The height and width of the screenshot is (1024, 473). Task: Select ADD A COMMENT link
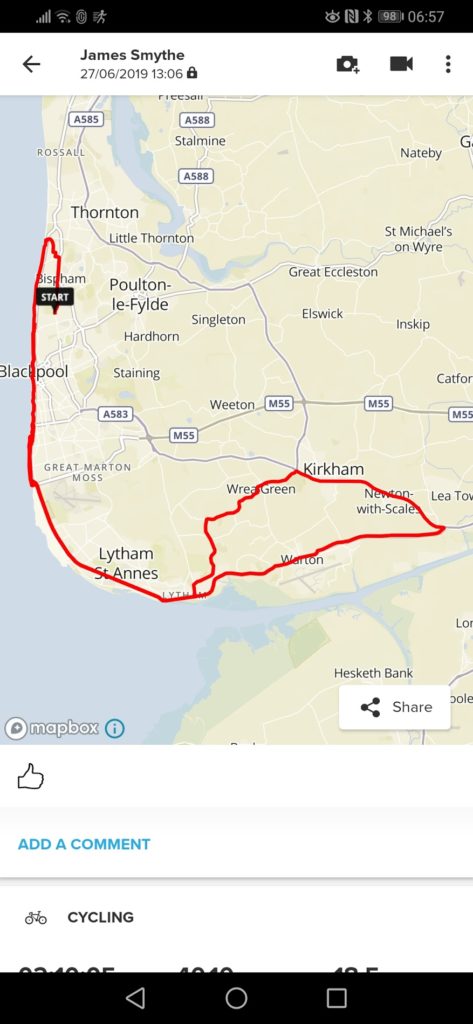coord(84,844)
